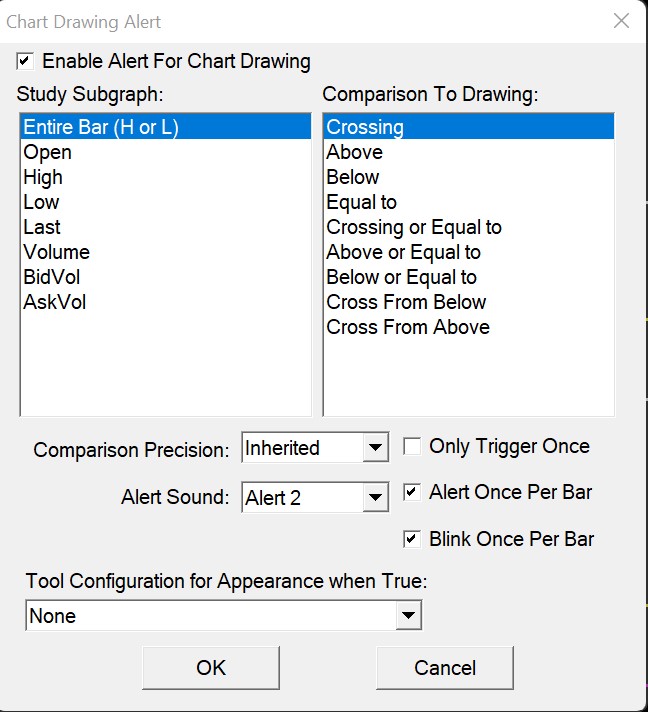Viewport: 648px width, 712px height.
Task: Uncheck Enable Alert For Chart Drawing
Action: (x=25, y=61)
